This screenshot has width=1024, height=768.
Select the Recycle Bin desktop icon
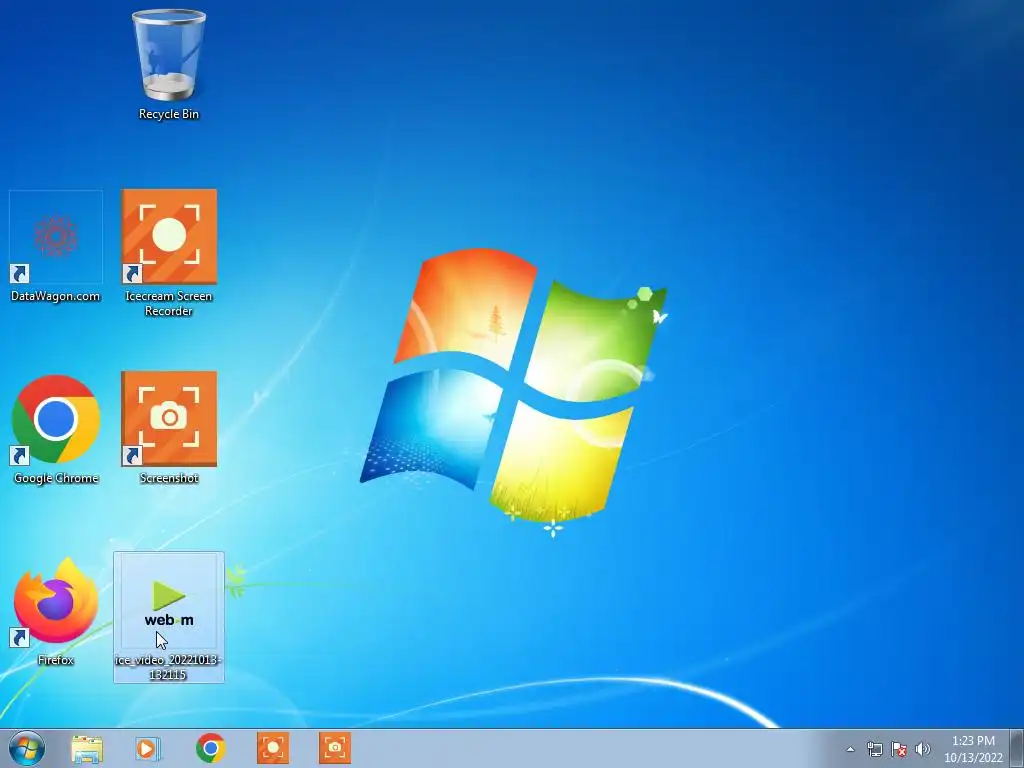[x=168, y=65]
